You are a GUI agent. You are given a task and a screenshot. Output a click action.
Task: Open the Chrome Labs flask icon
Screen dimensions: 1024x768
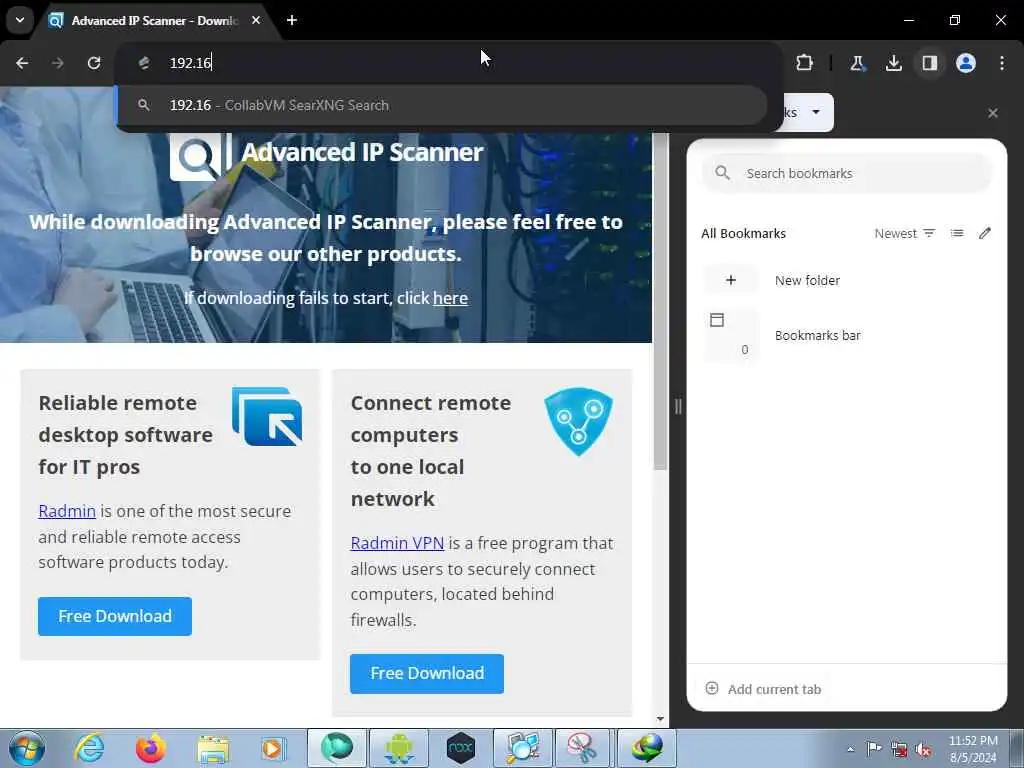point(857,63)
